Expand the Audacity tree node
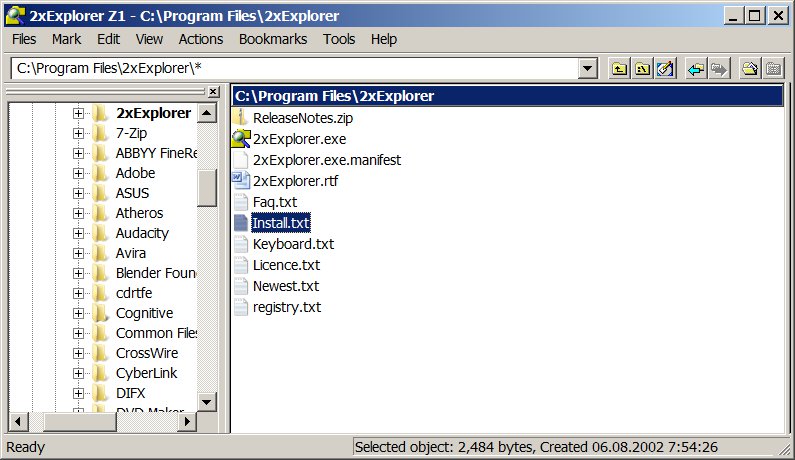This screenshot has height=460, width=795. (78, 233)
